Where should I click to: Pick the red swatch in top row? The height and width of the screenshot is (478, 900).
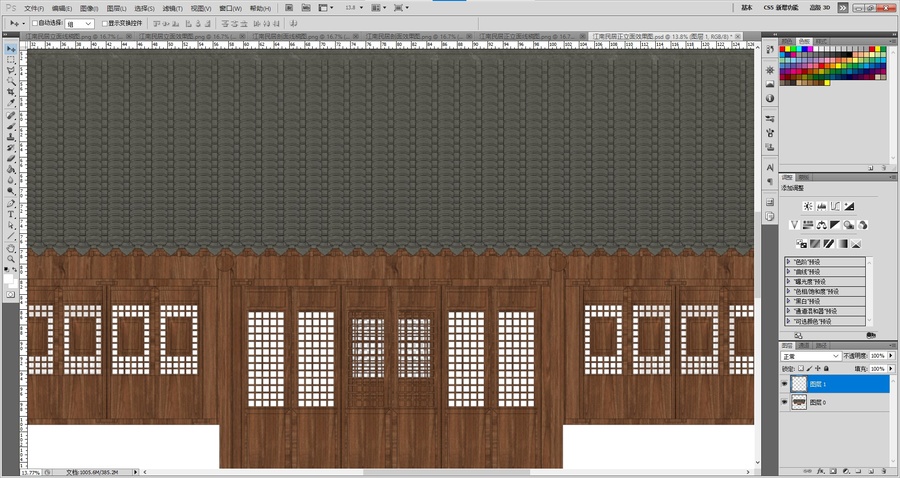(x=782, y=49)
